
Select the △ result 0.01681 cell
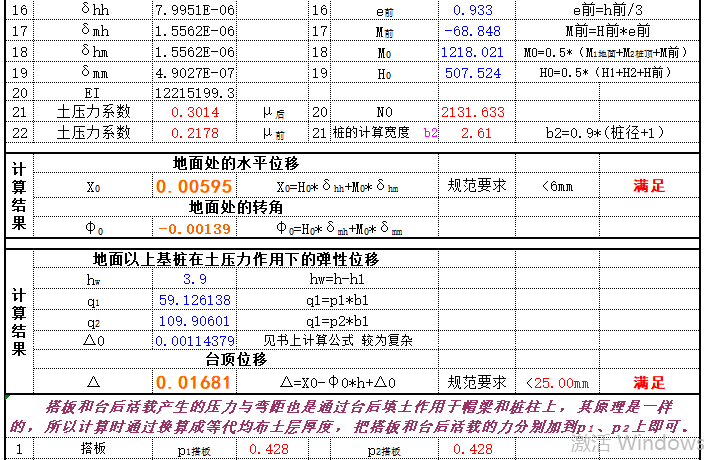click(x=194, y=382)
